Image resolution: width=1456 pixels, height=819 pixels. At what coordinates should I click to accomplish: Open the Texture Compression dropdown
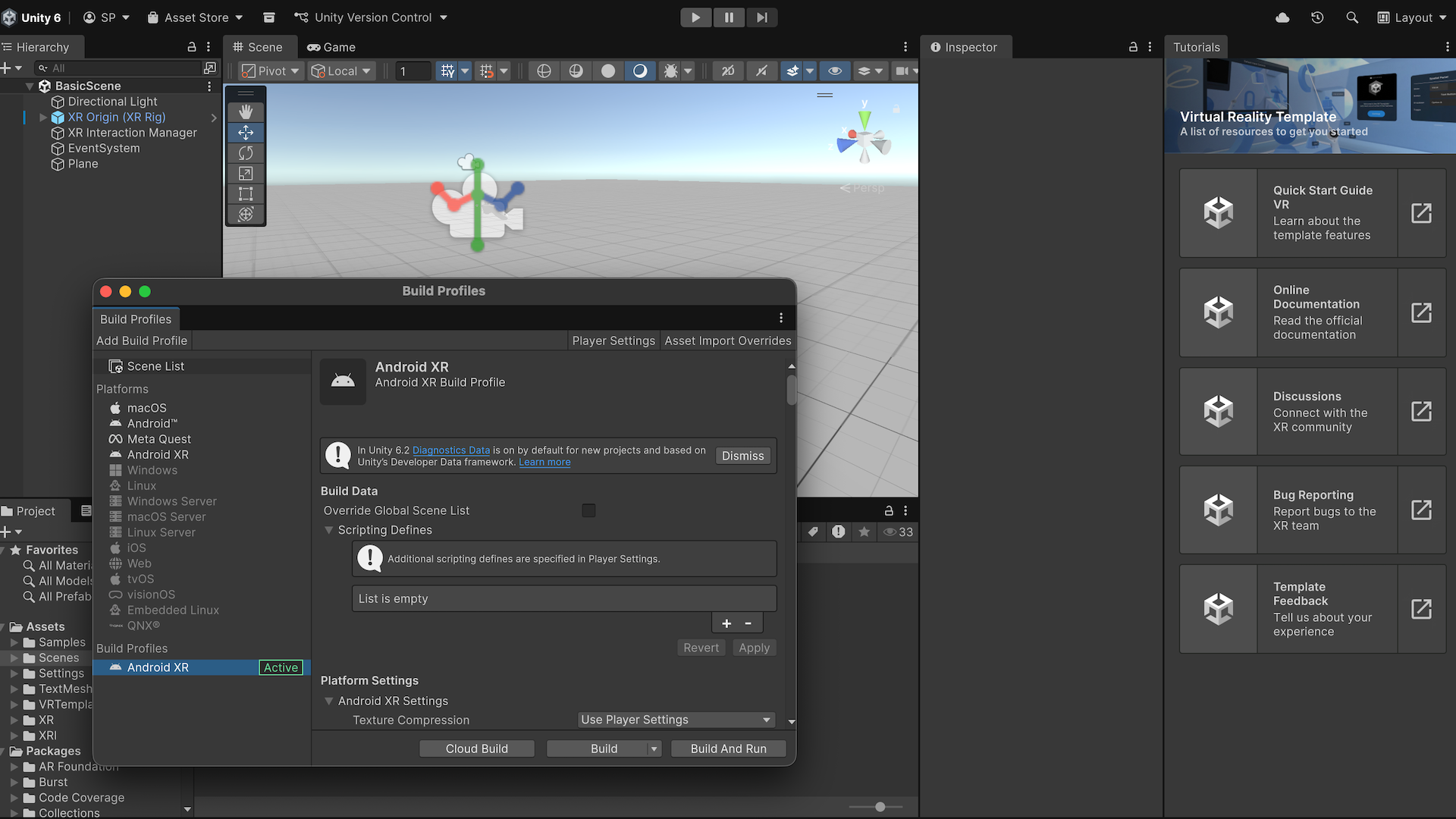[676, 720]
